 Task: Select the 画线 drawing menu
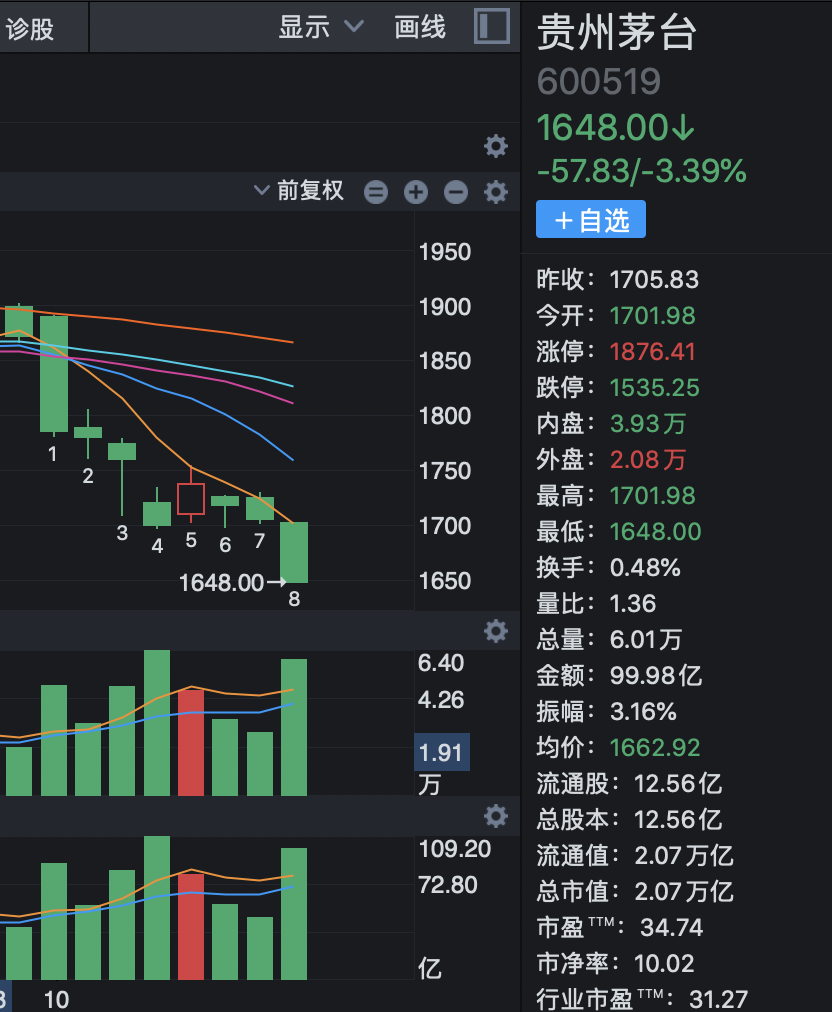[420, 28]
